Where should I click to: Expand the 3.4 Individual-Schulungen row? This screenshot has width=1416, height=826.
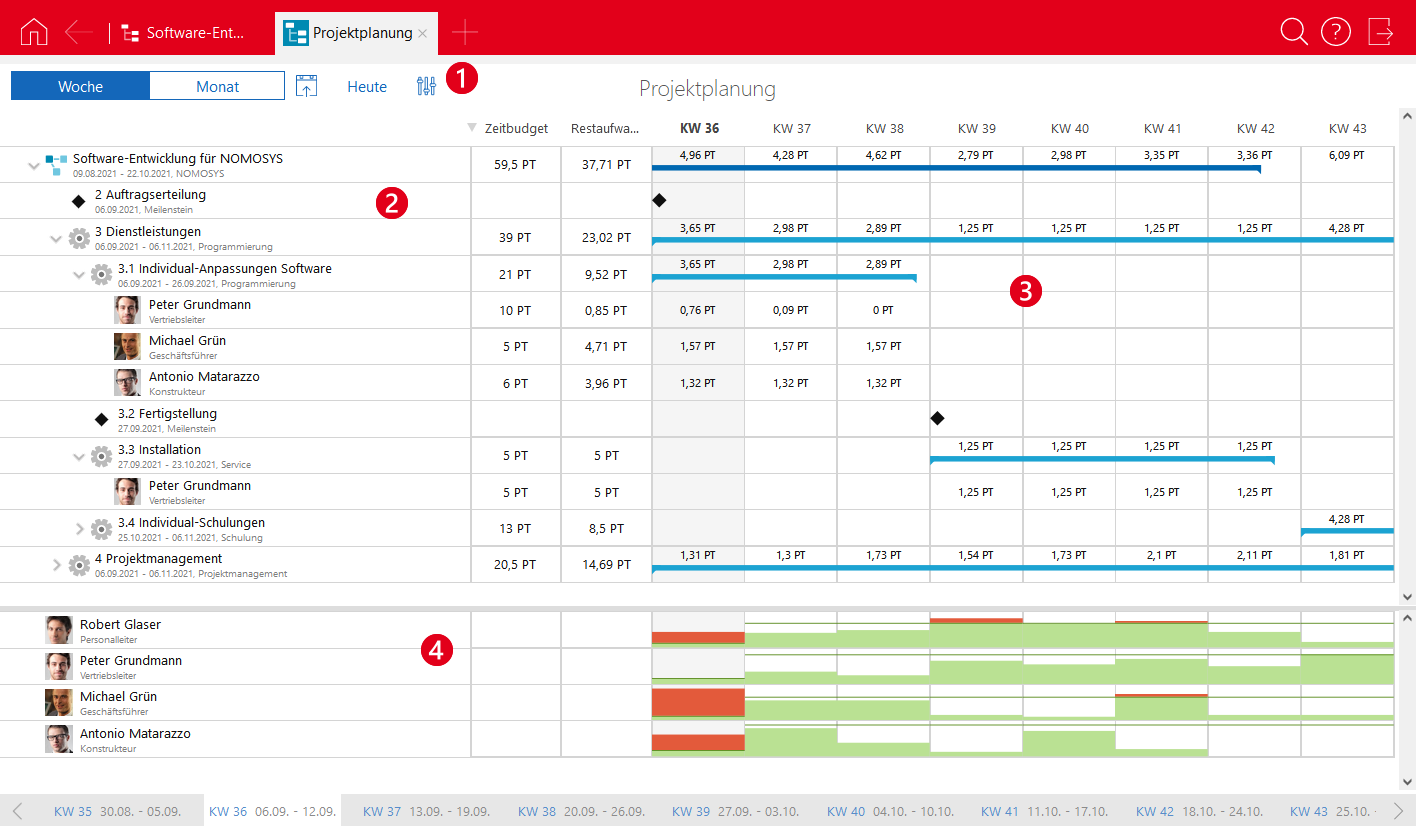click(80, 529)
